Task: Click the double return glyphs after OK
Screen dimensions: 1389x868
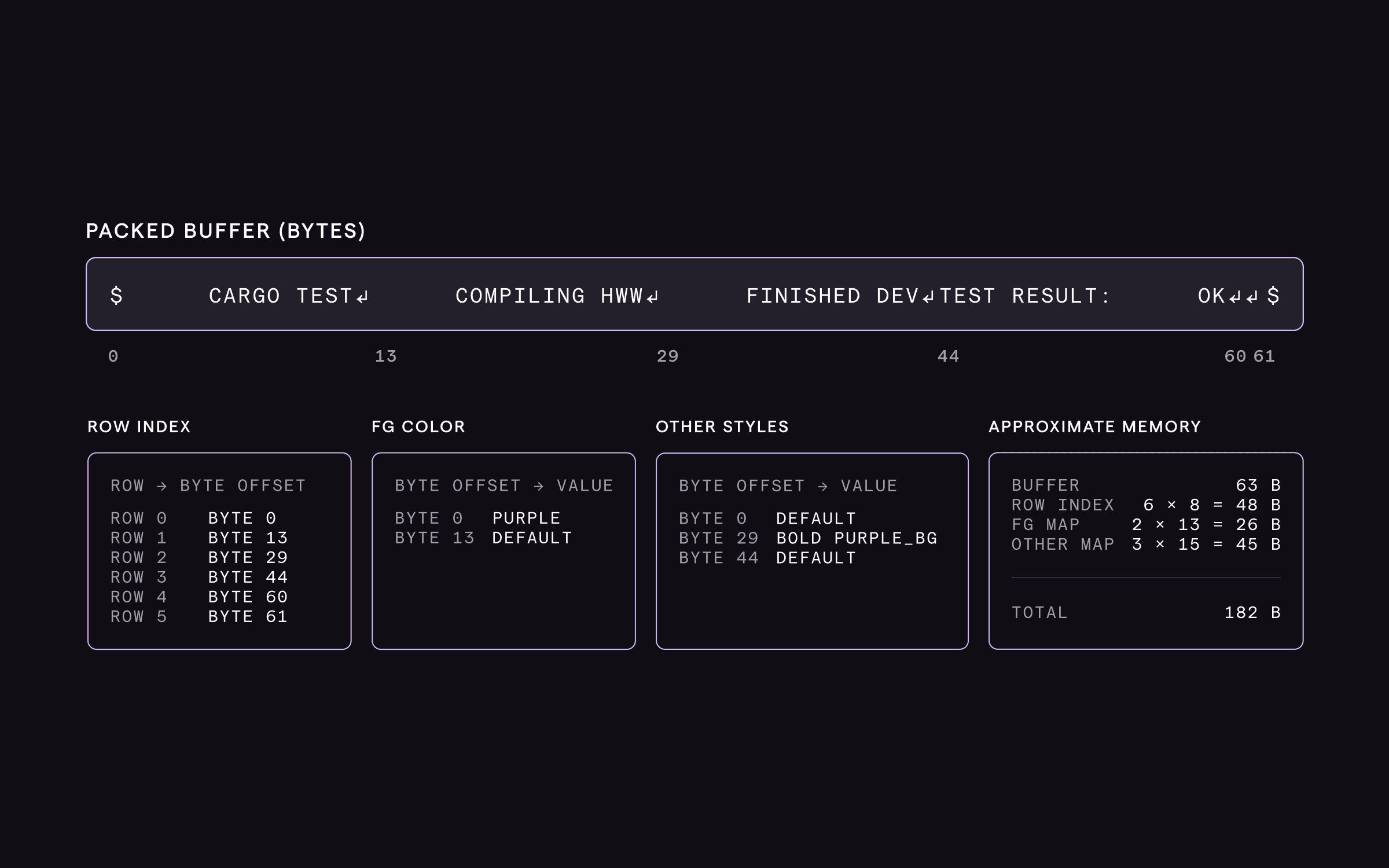Action: coord(1242,296)
